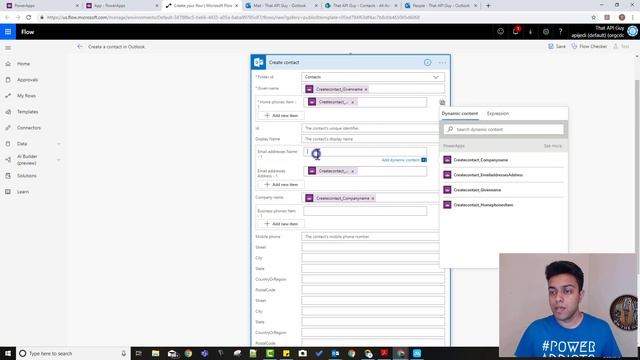This screenshot has height=360, width=640.
Task: Click the taskbar search box
Action: tap(73, 353)
